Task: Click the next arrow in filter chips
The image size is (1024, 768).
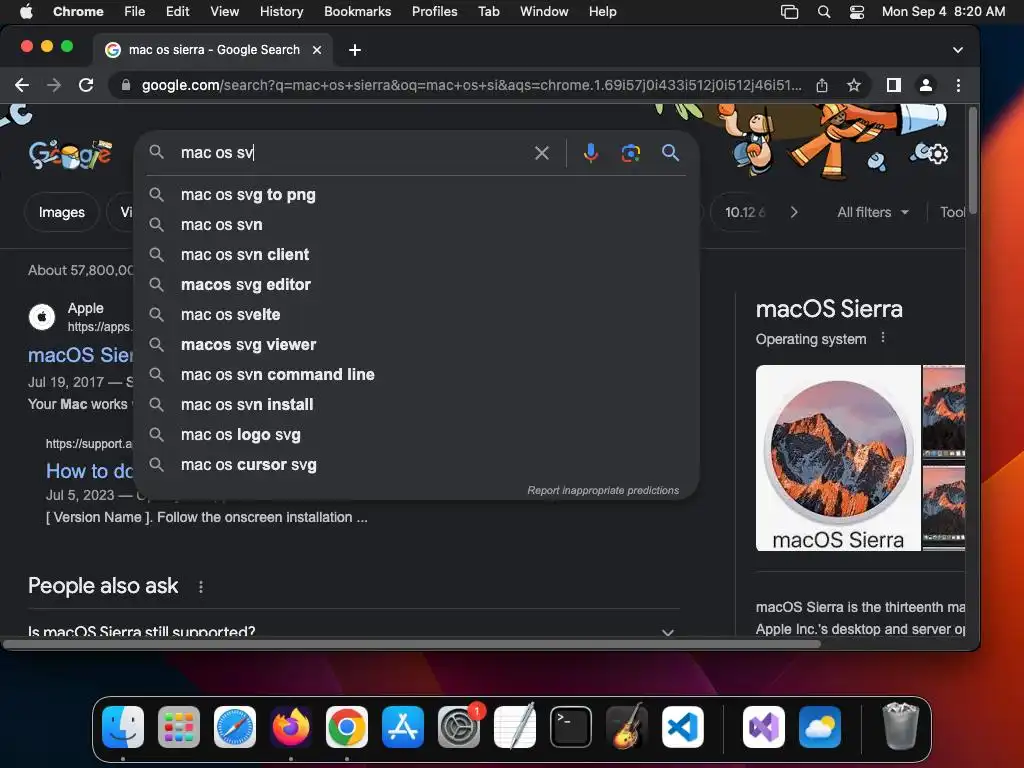Action: point(793,212)
